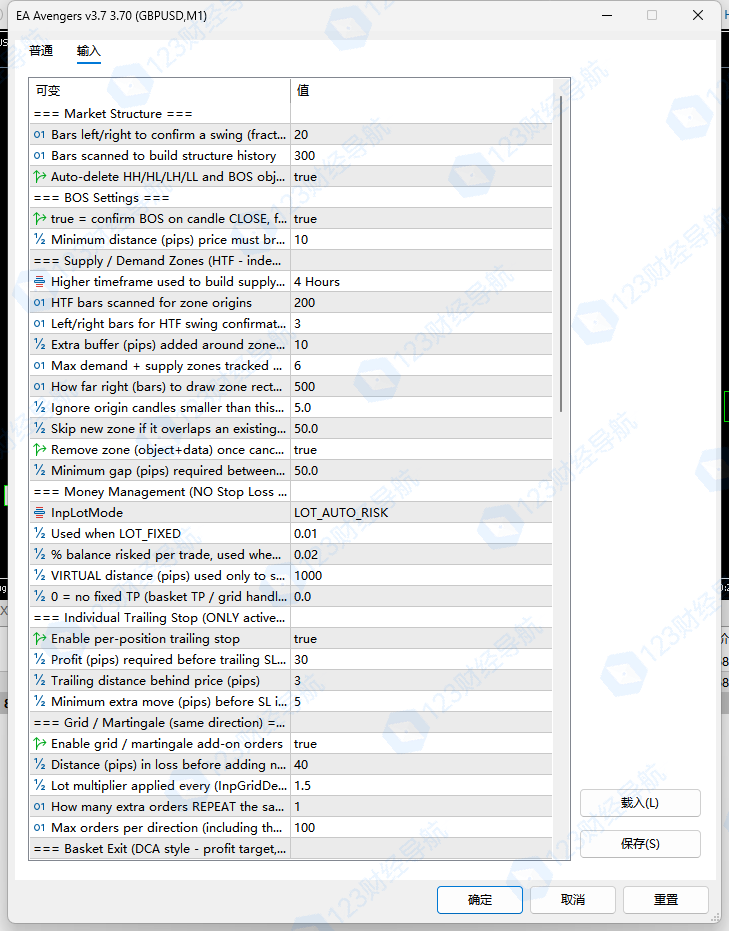Image resolution: width=729 pixels, height=931 pixels.
Task: Click integer icon beside 'Bars scanned to build structure history'
Action: coord(39,156)
